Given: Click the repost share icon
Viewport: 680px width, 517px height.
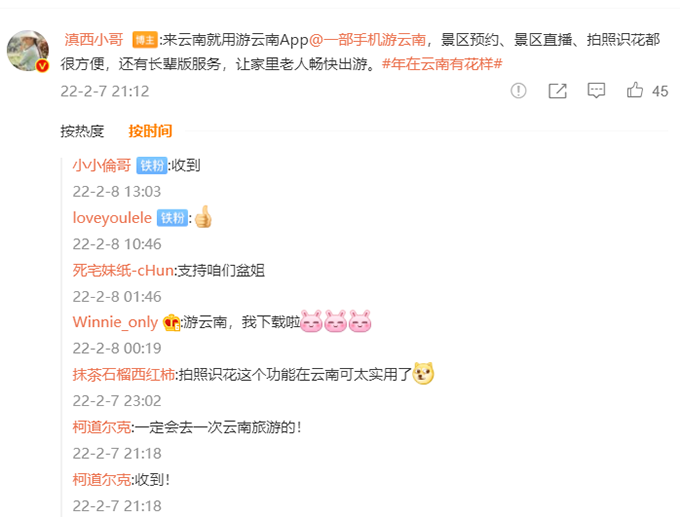Looking at the screenshot, I should (557, 91).
